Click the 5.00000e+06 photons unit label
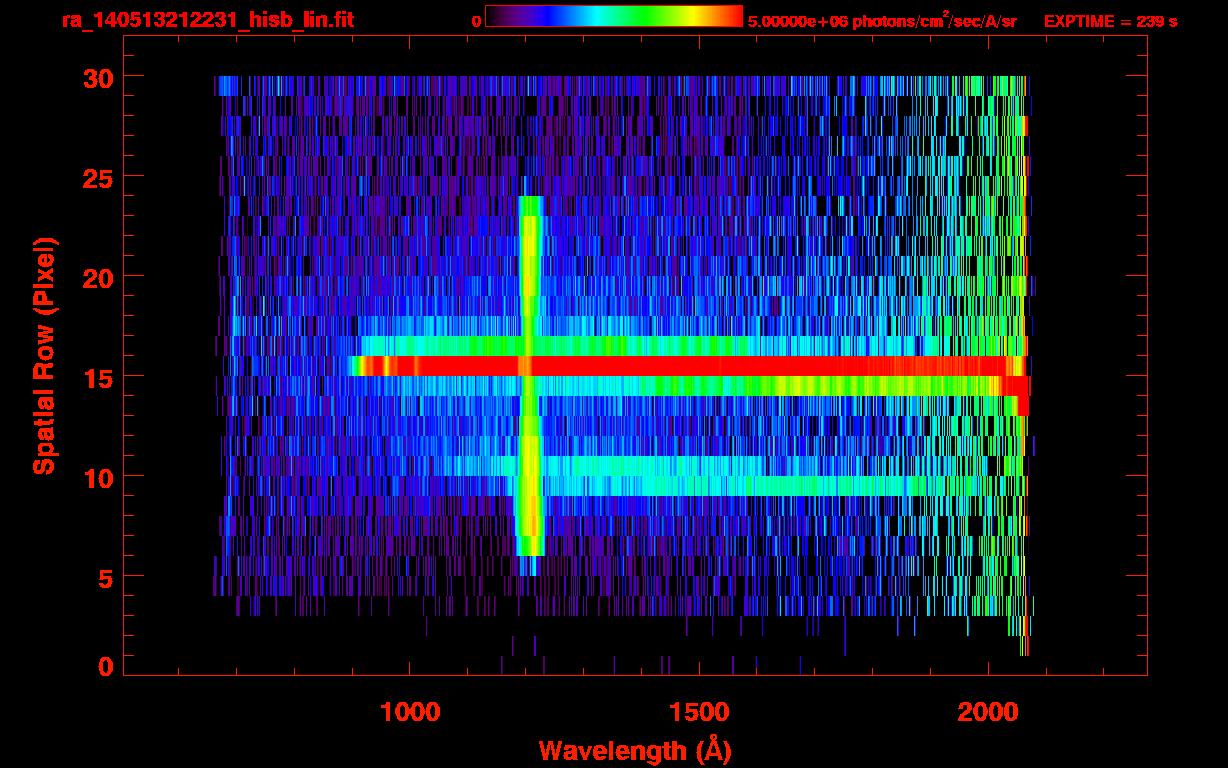The width and height of the screenshot is (1228, 768). [x=882, y=20]
